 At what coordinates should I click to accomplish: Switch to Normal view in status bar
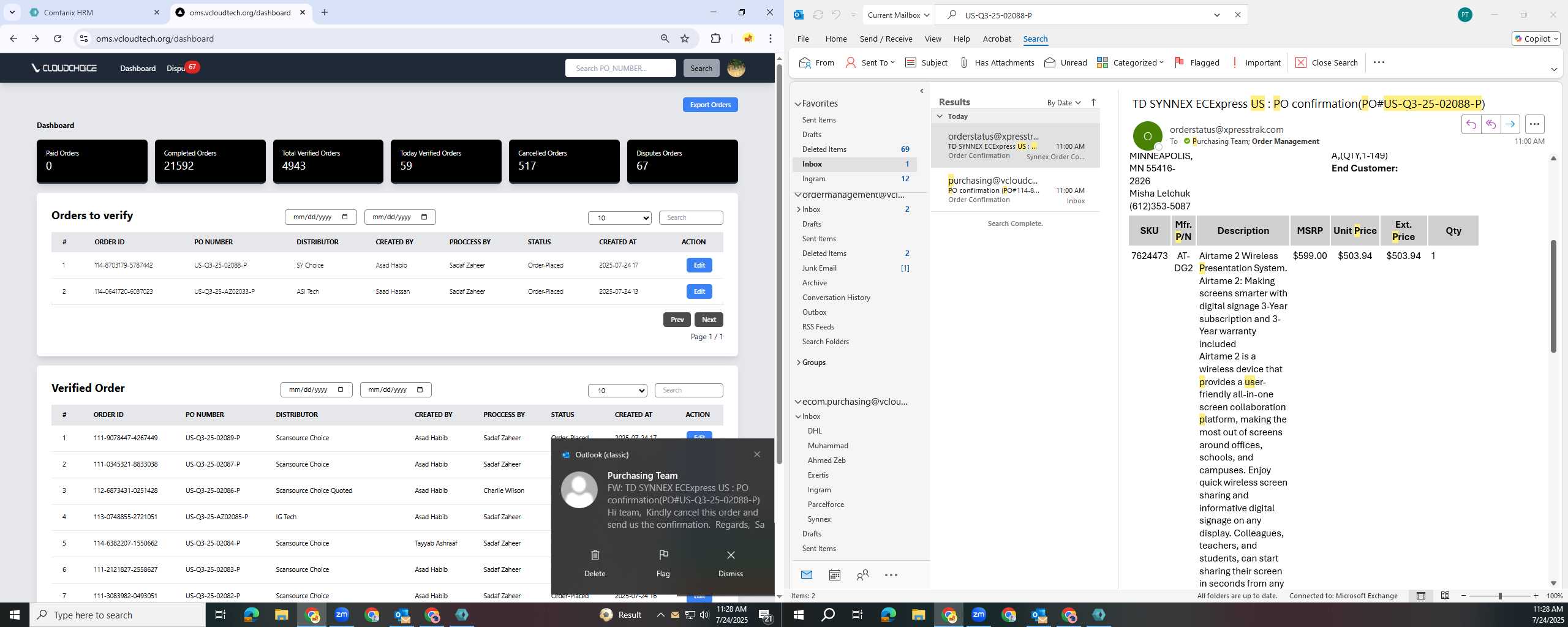(x=1420, y=596)
